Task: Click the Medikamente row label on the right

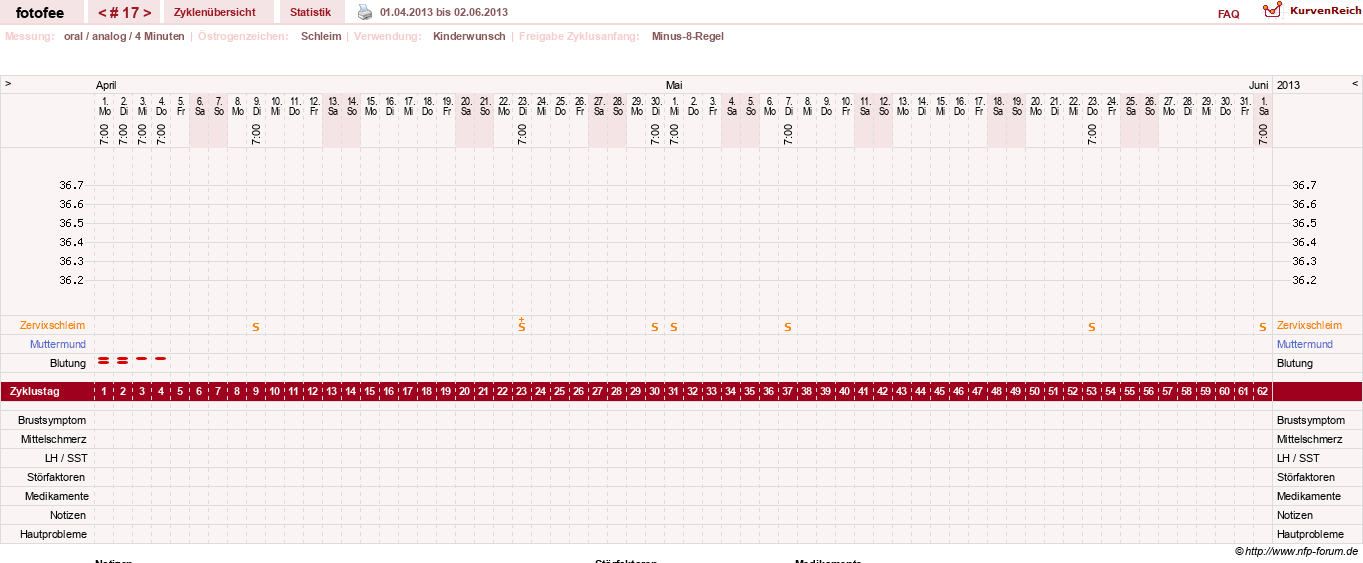Action: (x=1309, y=497)
